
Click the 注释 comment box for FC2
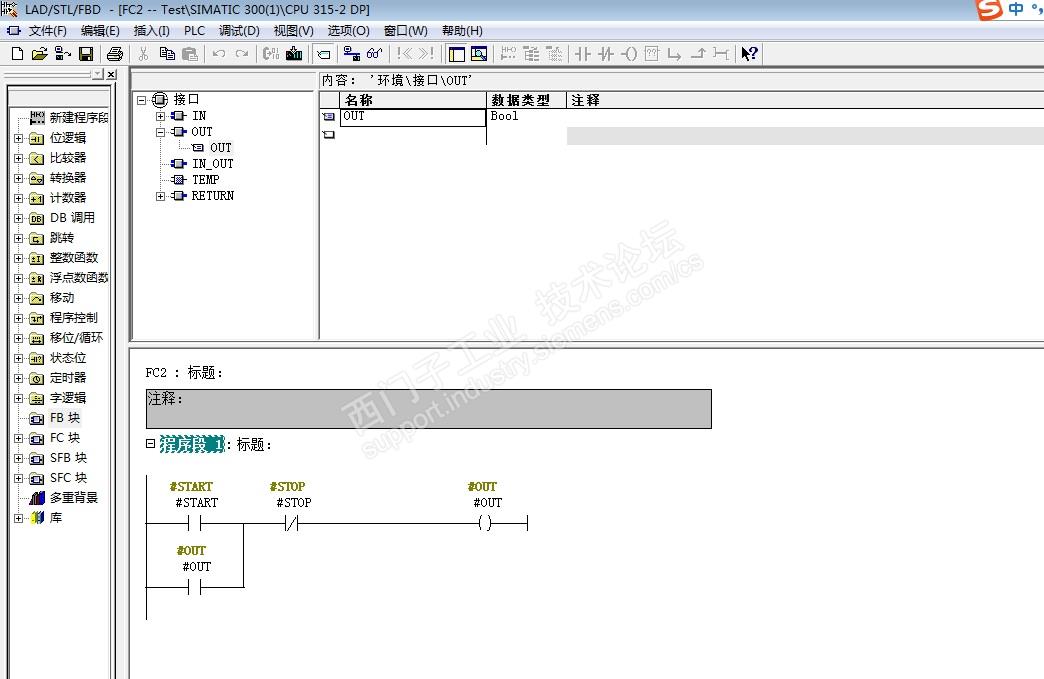[x=429, y=409]
